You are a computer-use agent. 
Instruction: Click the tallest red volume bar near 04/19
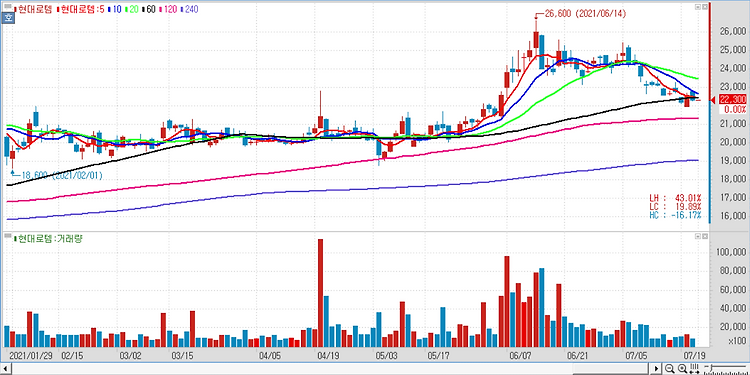click(320, 293)
